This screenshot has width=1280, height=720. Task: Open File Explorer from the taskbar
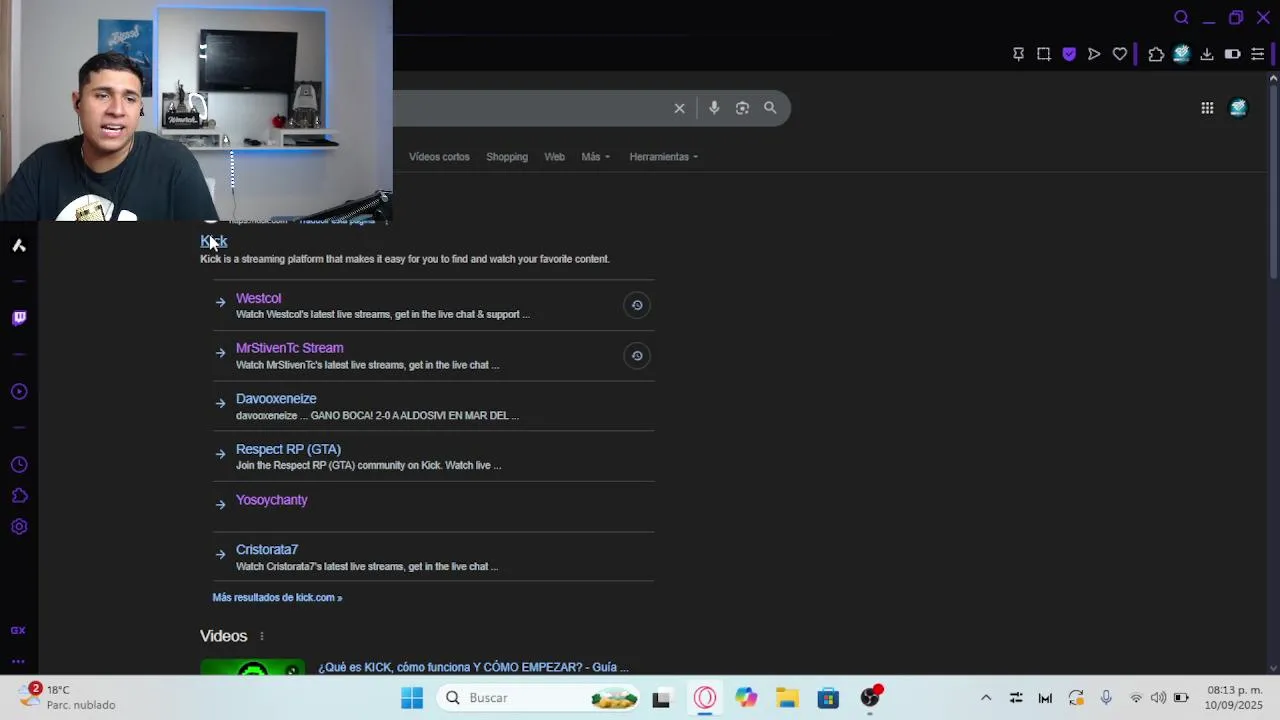tap(787, 698)
